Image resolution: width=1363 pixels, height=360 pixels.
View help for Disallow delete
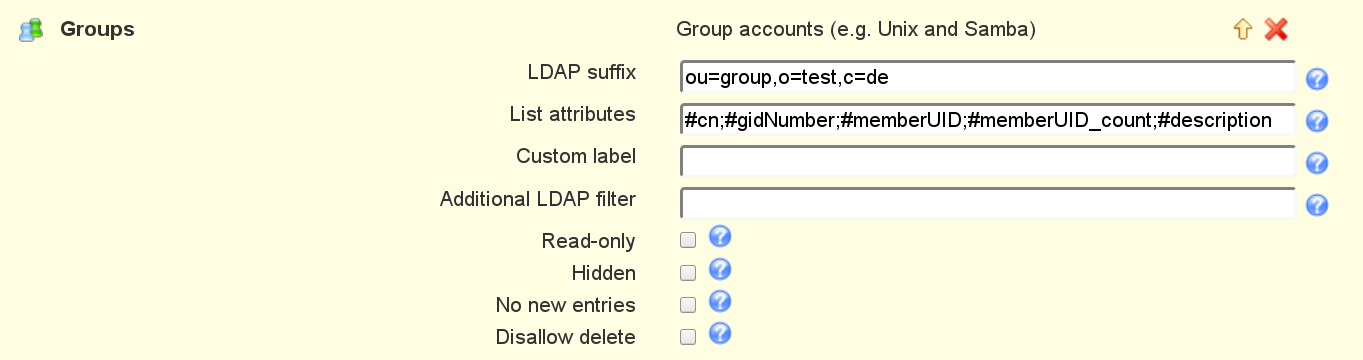720,333
